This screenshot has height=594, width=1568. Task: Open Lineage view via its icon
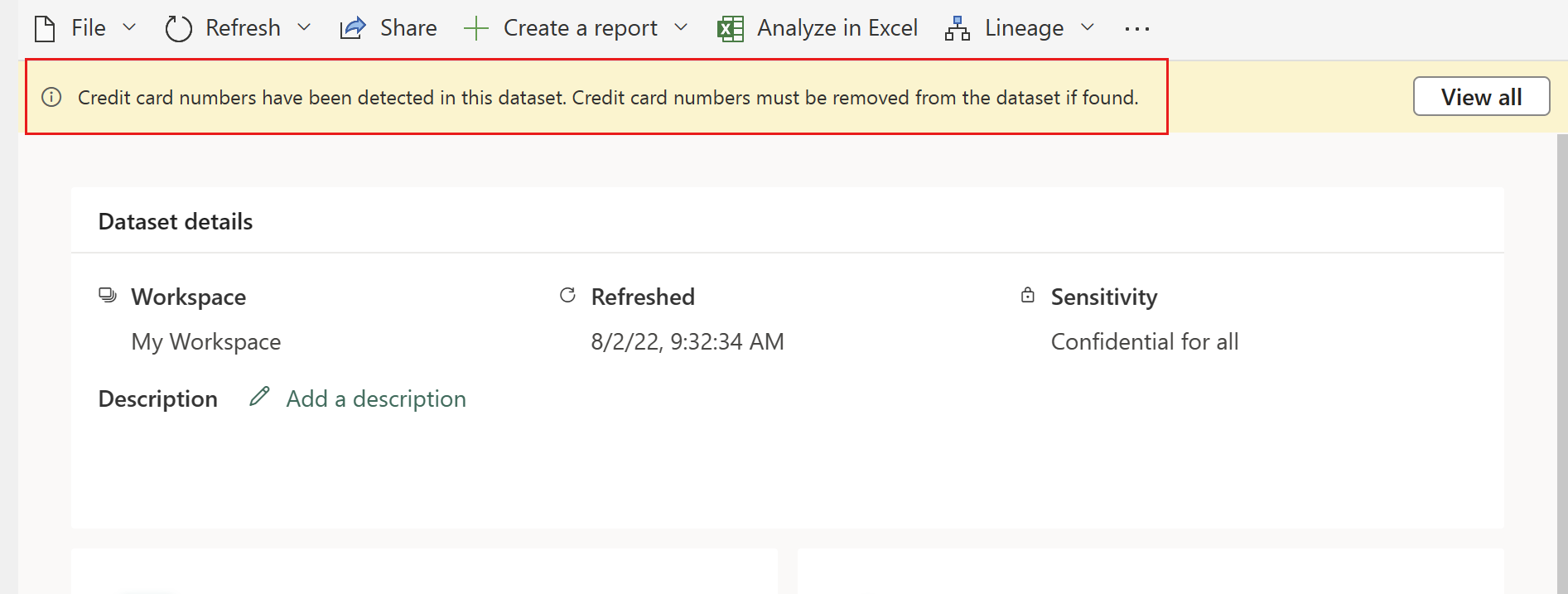(957, 27)
